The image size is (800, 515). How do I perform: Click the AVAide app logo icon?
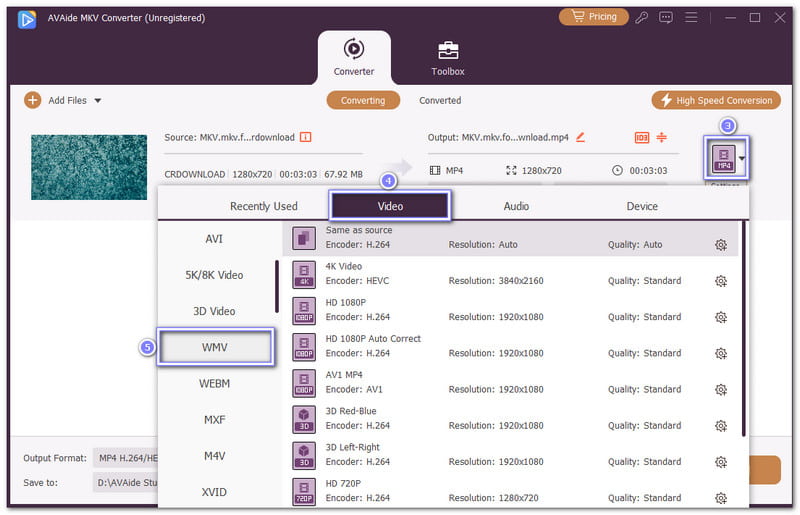(x=27, y=19)
